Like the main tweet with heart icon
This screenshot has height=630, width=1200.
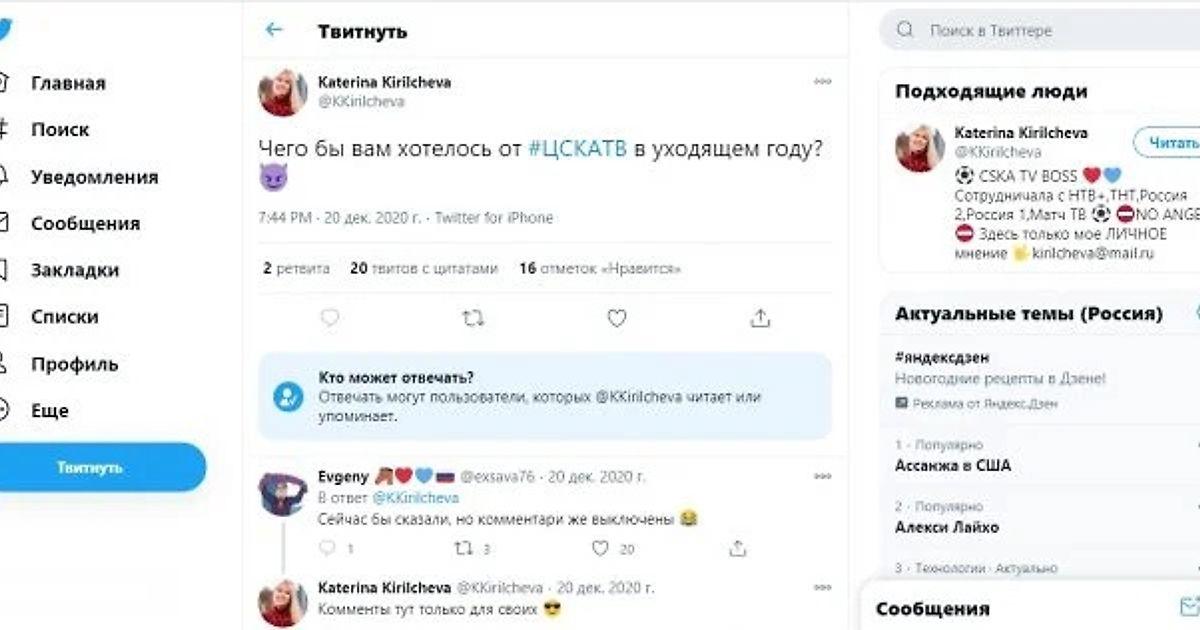coord(617,318)
